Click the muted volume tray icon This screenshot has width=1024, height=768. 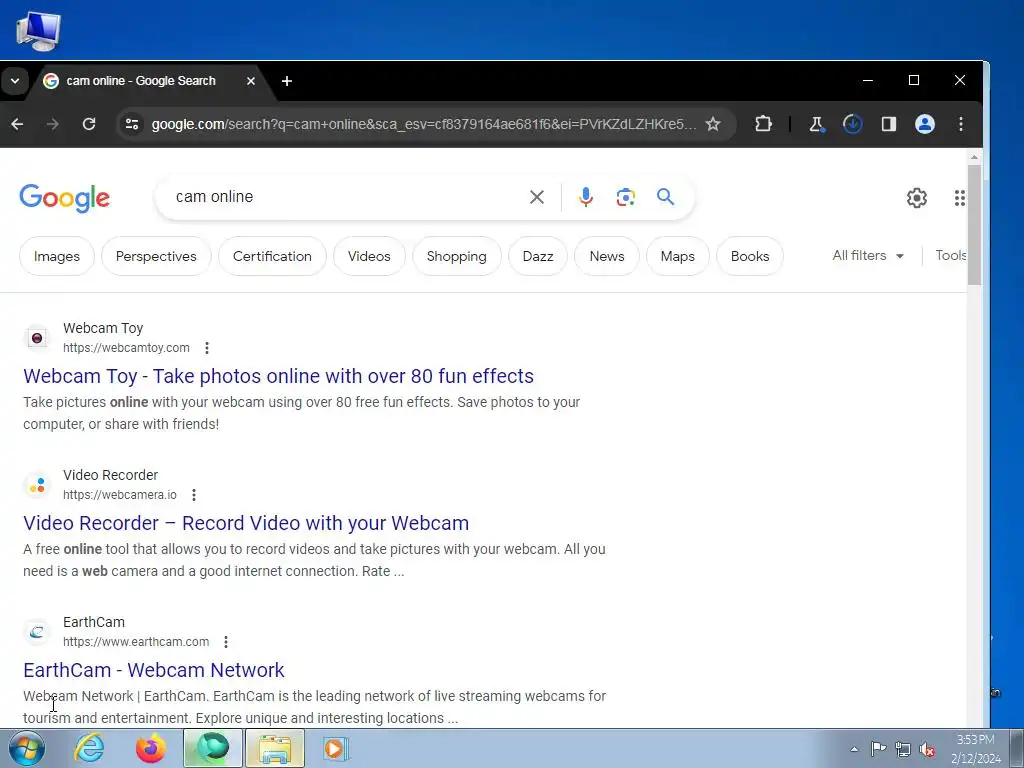pos(927,749)
